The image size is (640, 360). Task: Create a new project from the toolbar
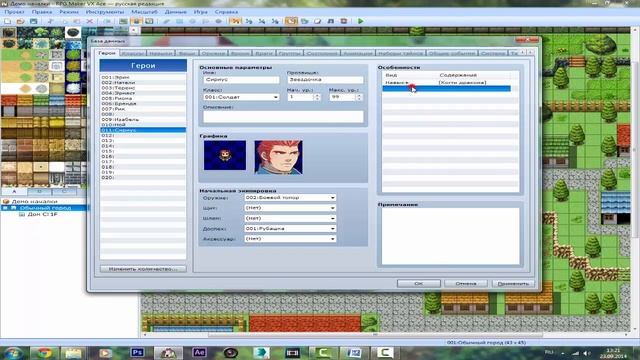point(7,21)
